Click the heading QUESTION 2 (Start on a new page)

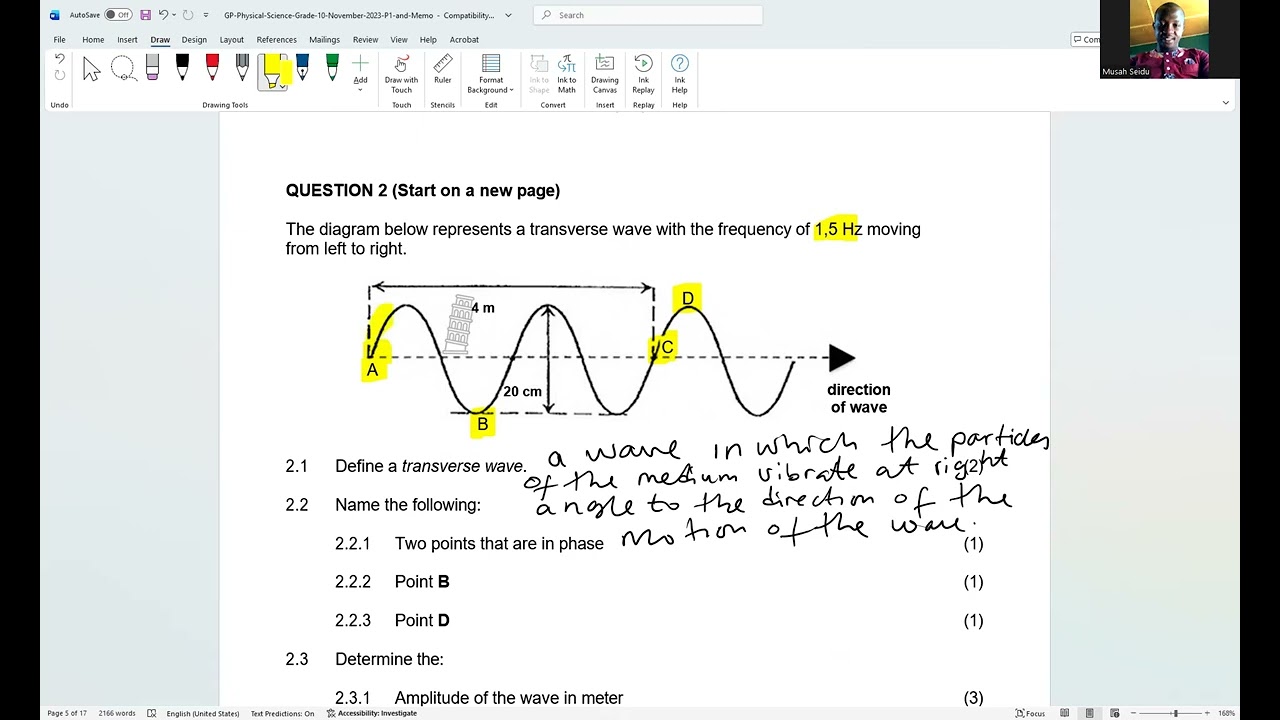pyautogui.click(x=423, y=190)
